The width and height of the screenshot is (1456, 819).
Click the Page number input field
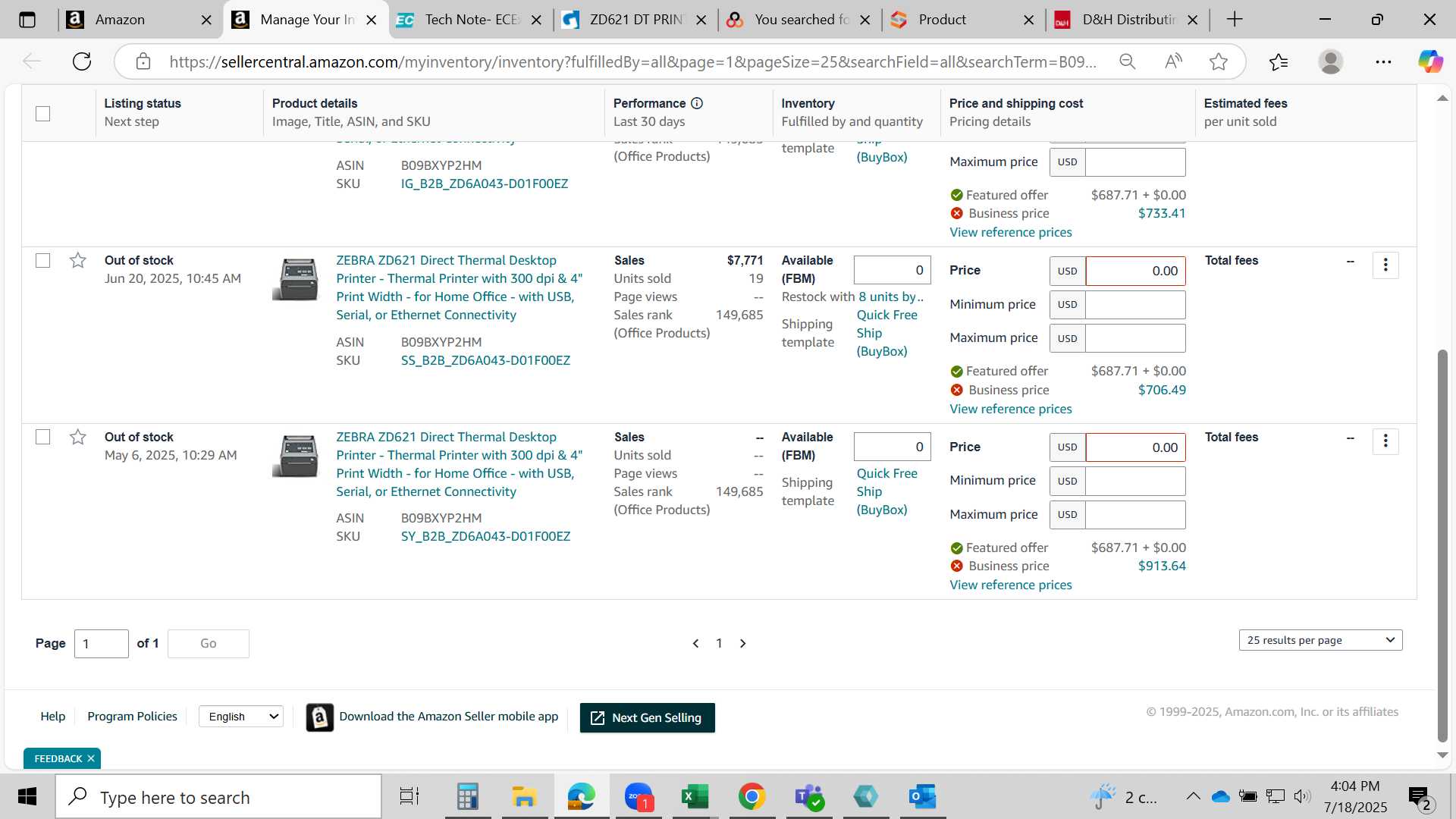point(102,644)
